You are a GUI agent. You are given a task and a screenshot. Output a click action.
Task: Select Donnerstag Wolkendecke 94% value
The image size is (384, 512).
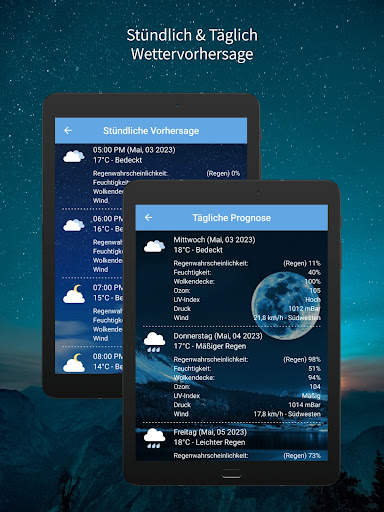314,377
